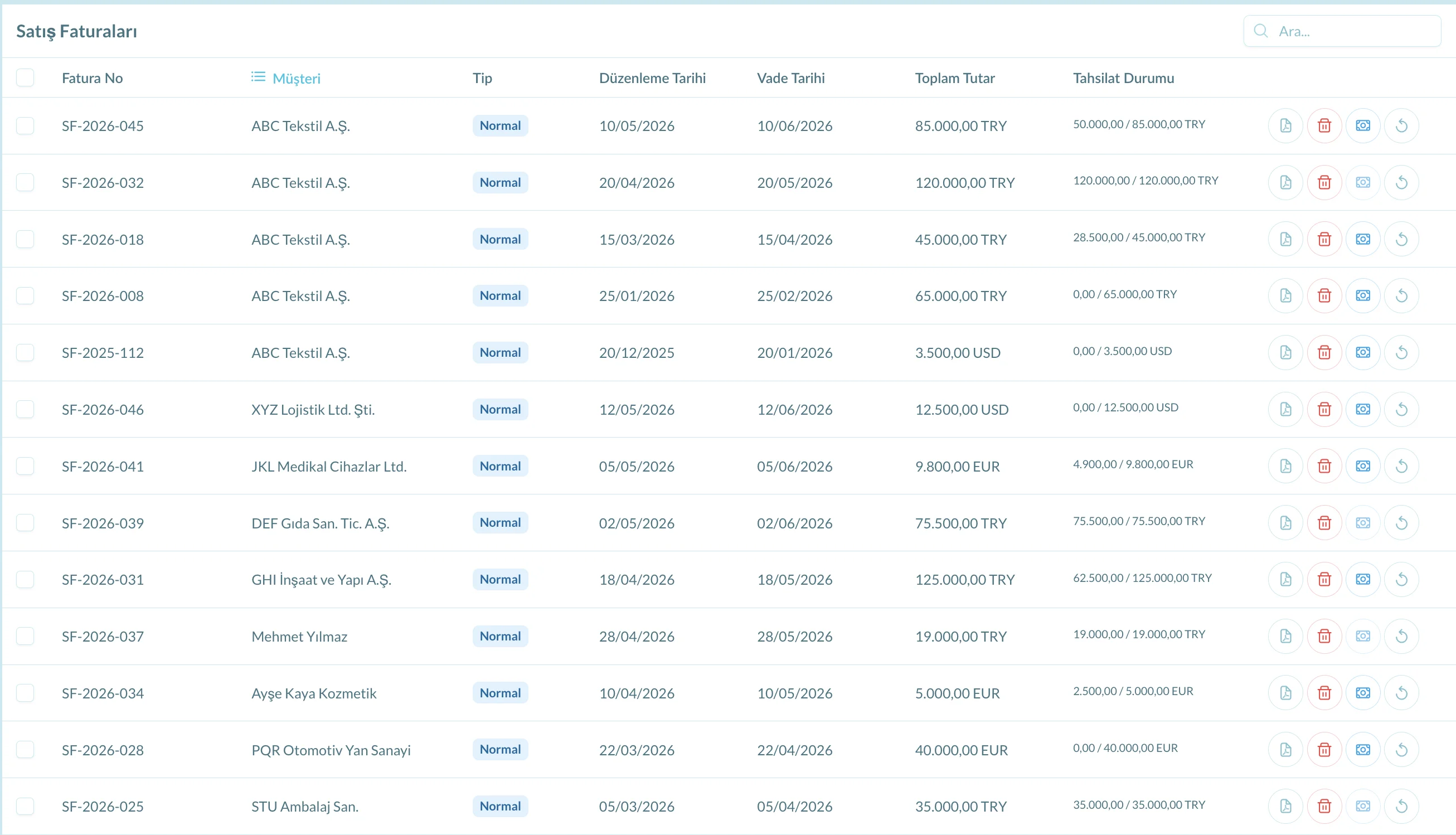Click the revert icon for SF-2026-034
1456x835 pixels.
(1401, 693)
